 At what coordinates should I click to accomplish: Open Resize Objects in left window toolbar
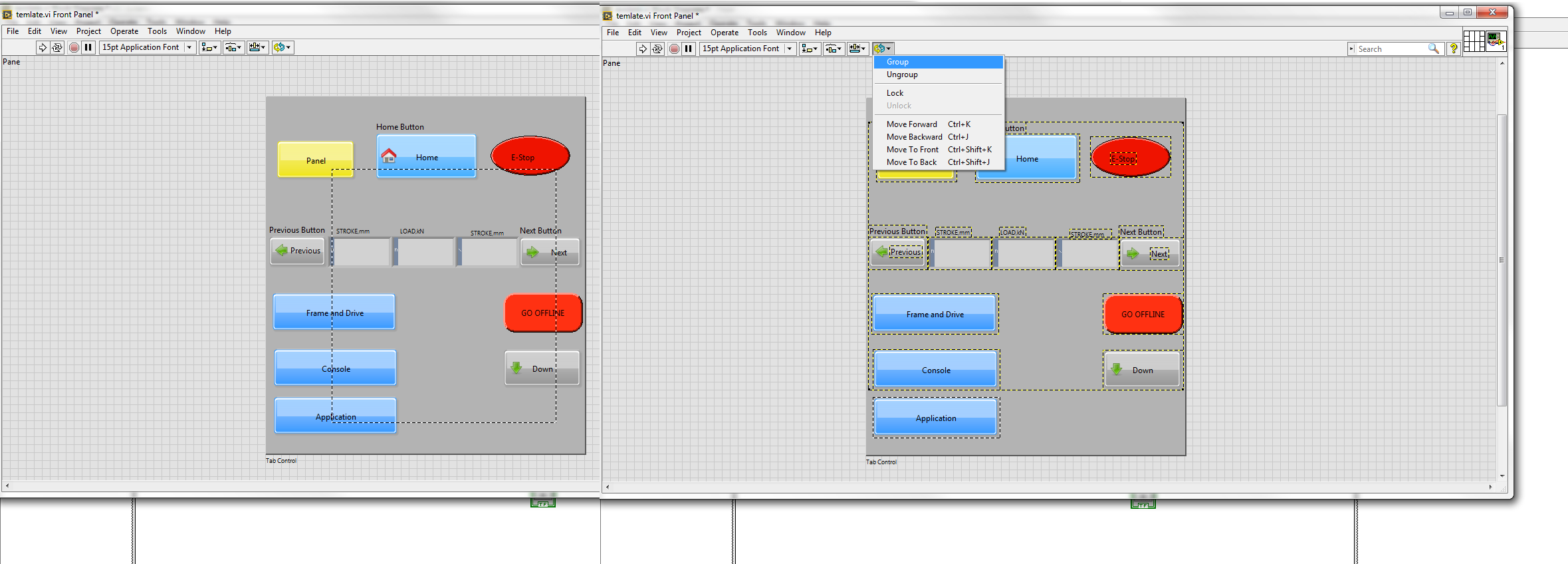pos(257,47)
